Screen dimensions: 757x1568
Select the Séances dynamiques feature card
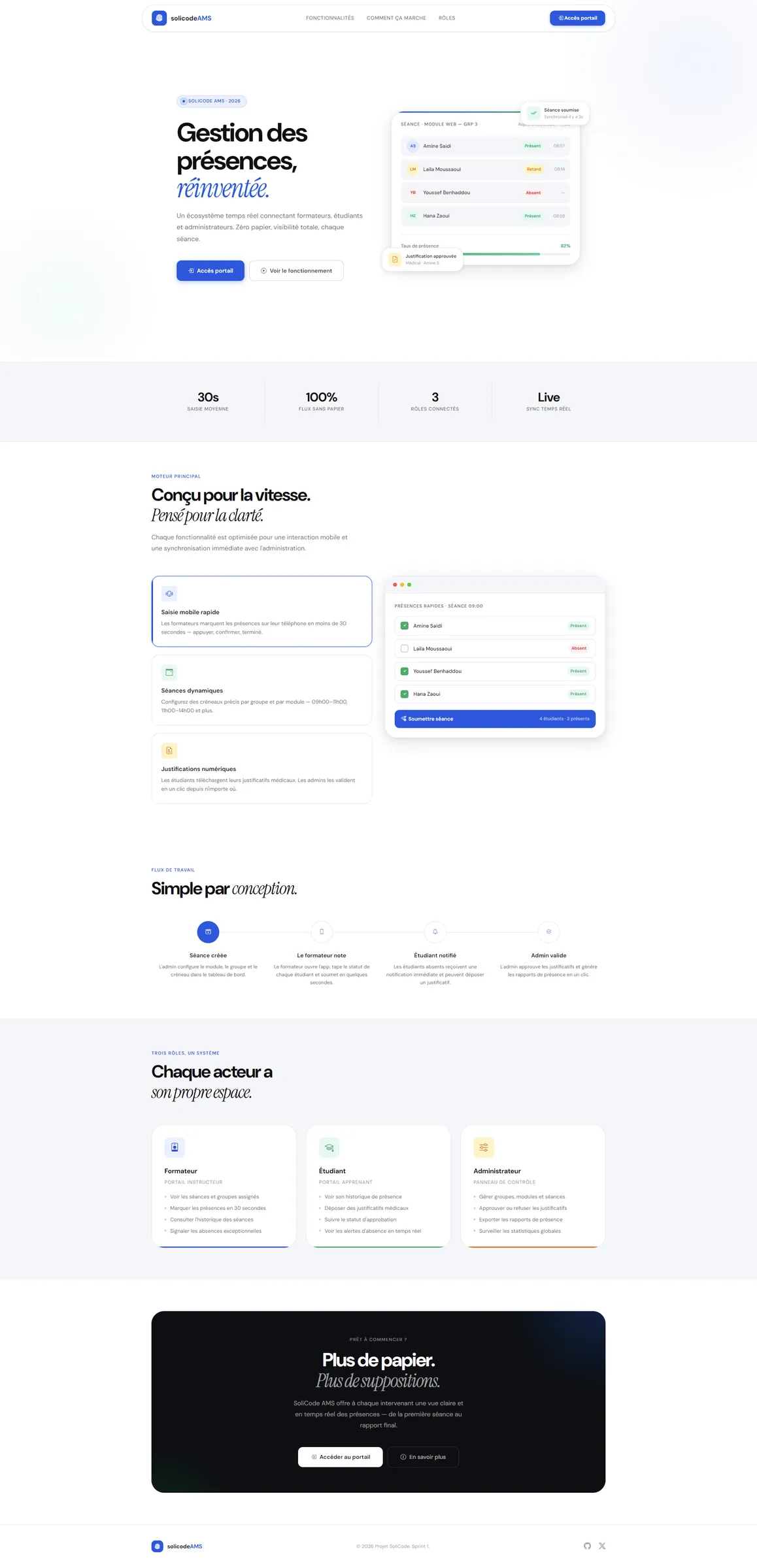pyautogui.click(x=261, y=690)
